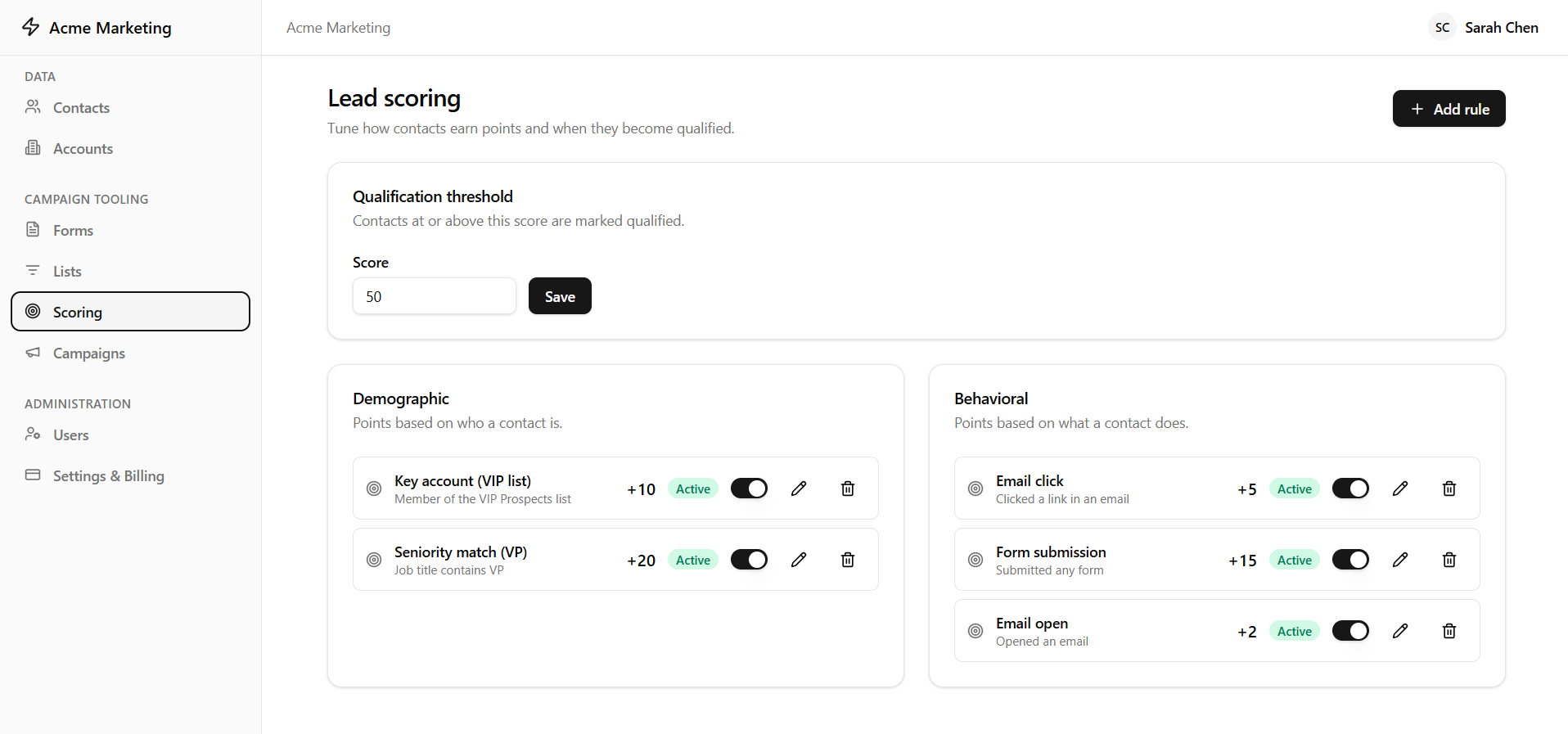Click Active badge on Email click rule

point(1295,489)
